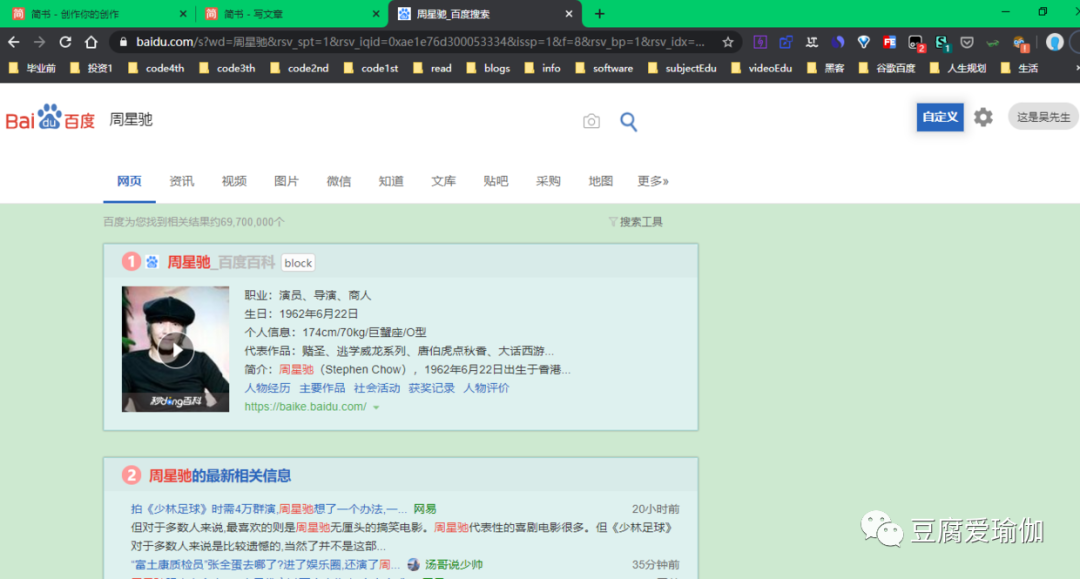Open a new browser tab
Image resolution: width=1080 pixels, height=579 pixels.
pos(599,14)
